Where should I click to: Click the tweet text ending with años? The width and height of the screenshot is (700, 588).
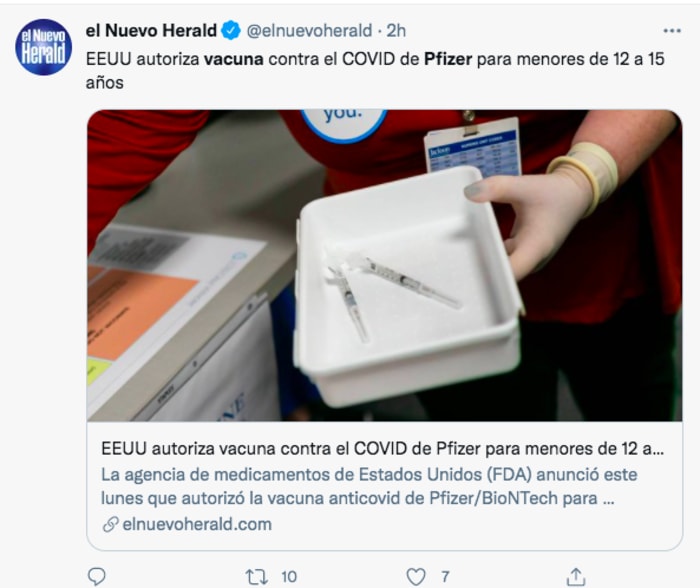click(x=375, y=71)
